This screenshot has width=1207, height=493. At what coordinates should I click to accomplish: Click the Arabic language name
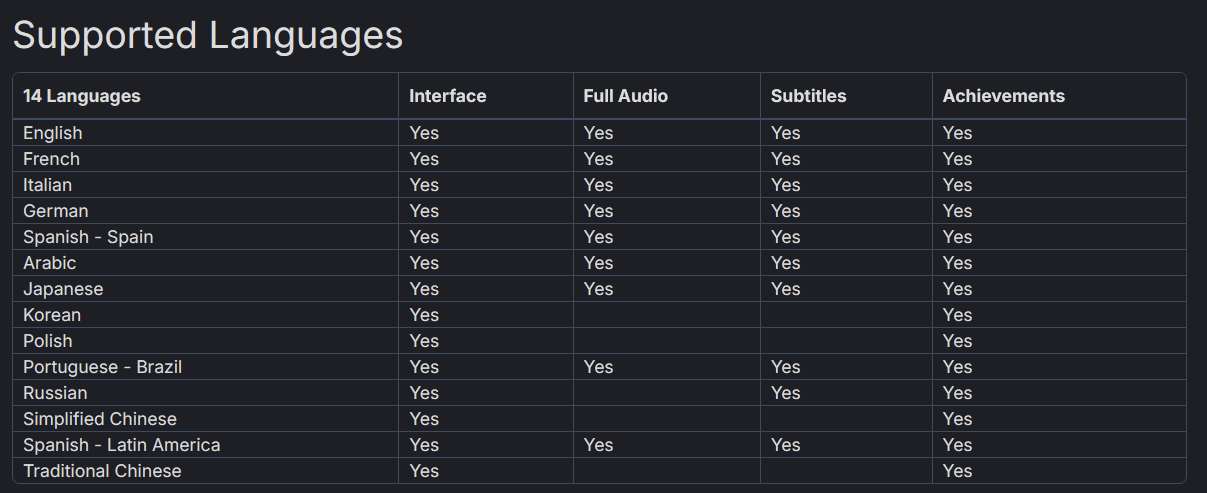pyautogui.click(x=50, y=263)
